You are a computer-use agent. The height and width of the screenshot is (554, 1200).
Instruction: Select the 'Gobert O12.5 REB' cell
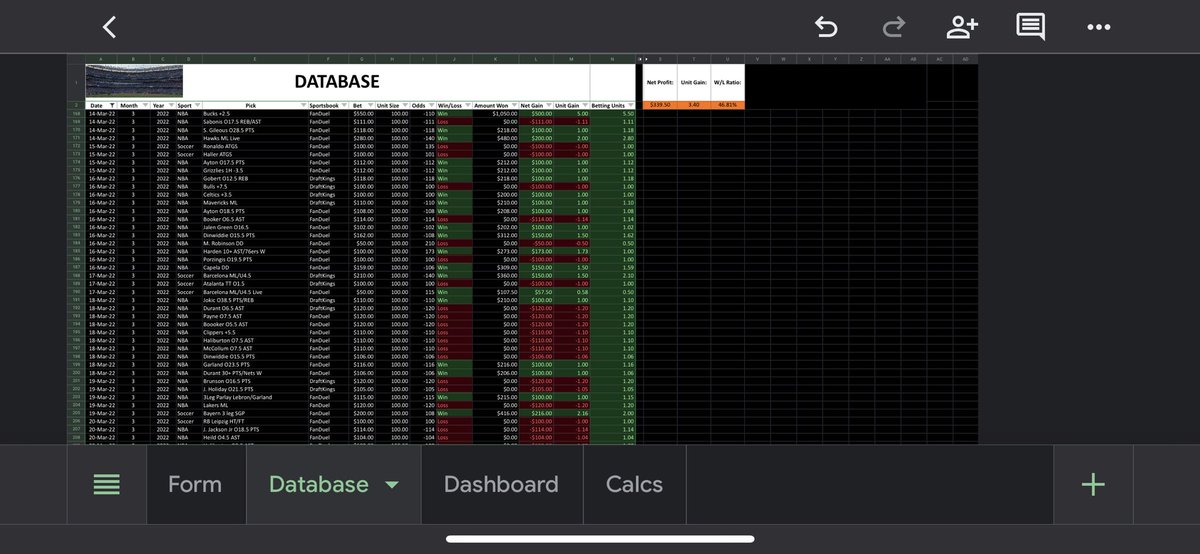pos(255,178)
